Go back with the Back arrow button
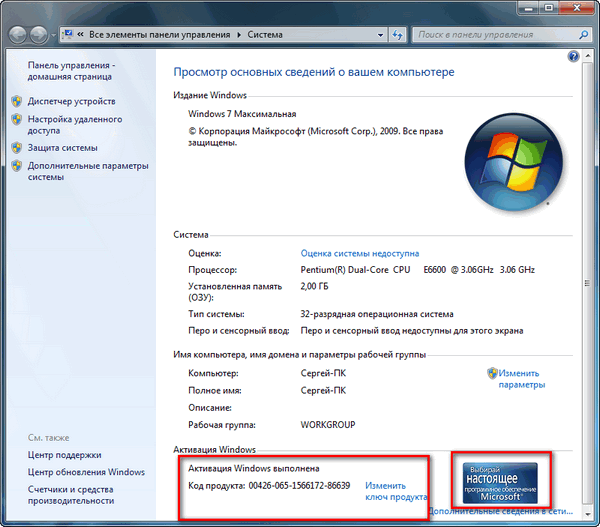 [18, 35]
